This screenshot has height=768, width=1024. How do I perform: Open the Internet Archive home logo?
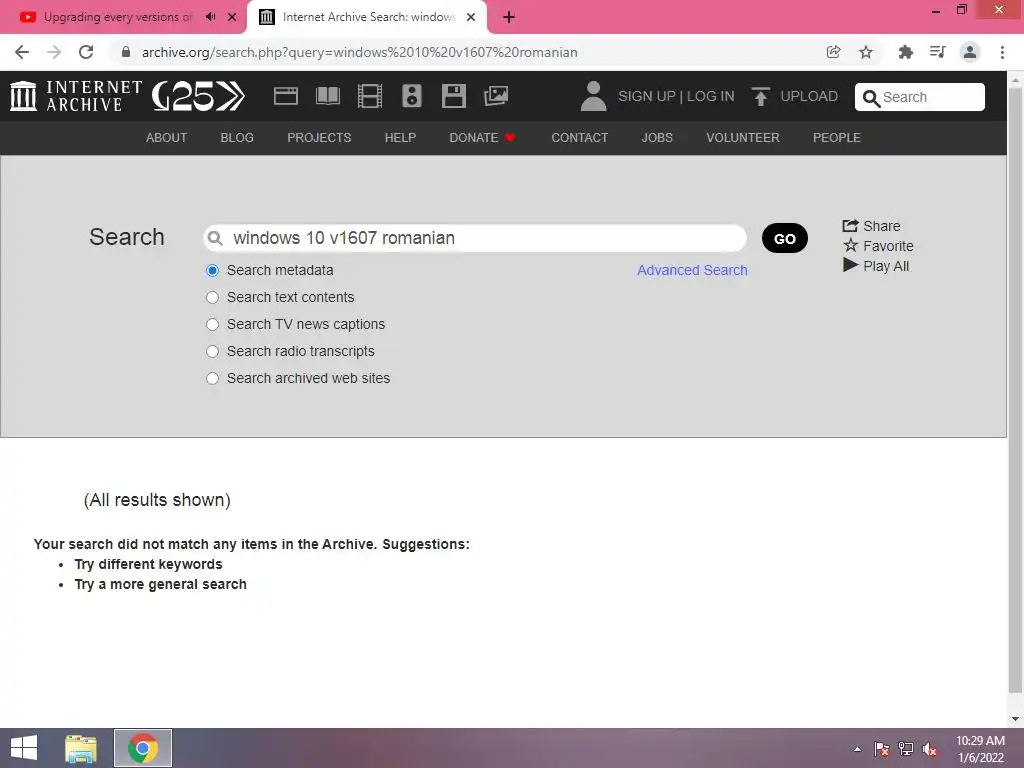click(76, 96)
